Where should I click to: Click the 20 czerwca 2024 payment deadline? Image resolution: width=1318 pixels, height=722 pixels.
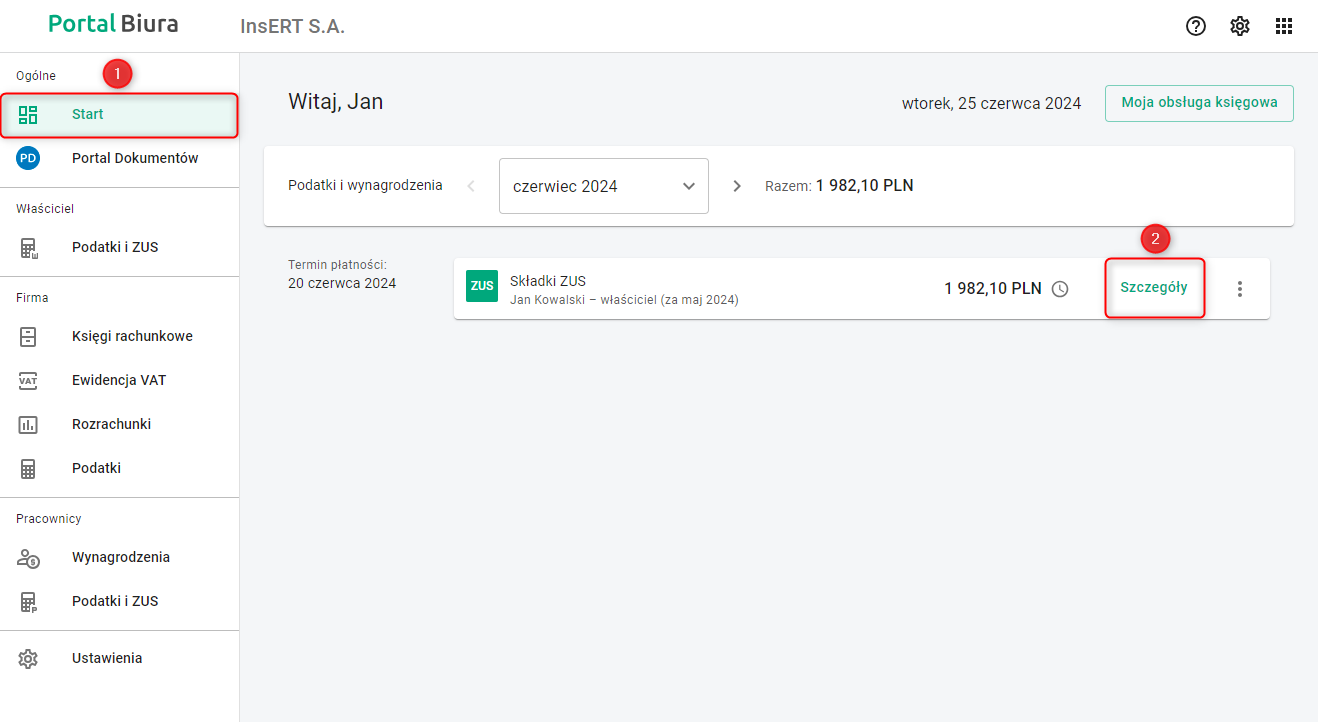tap(342, 283)
